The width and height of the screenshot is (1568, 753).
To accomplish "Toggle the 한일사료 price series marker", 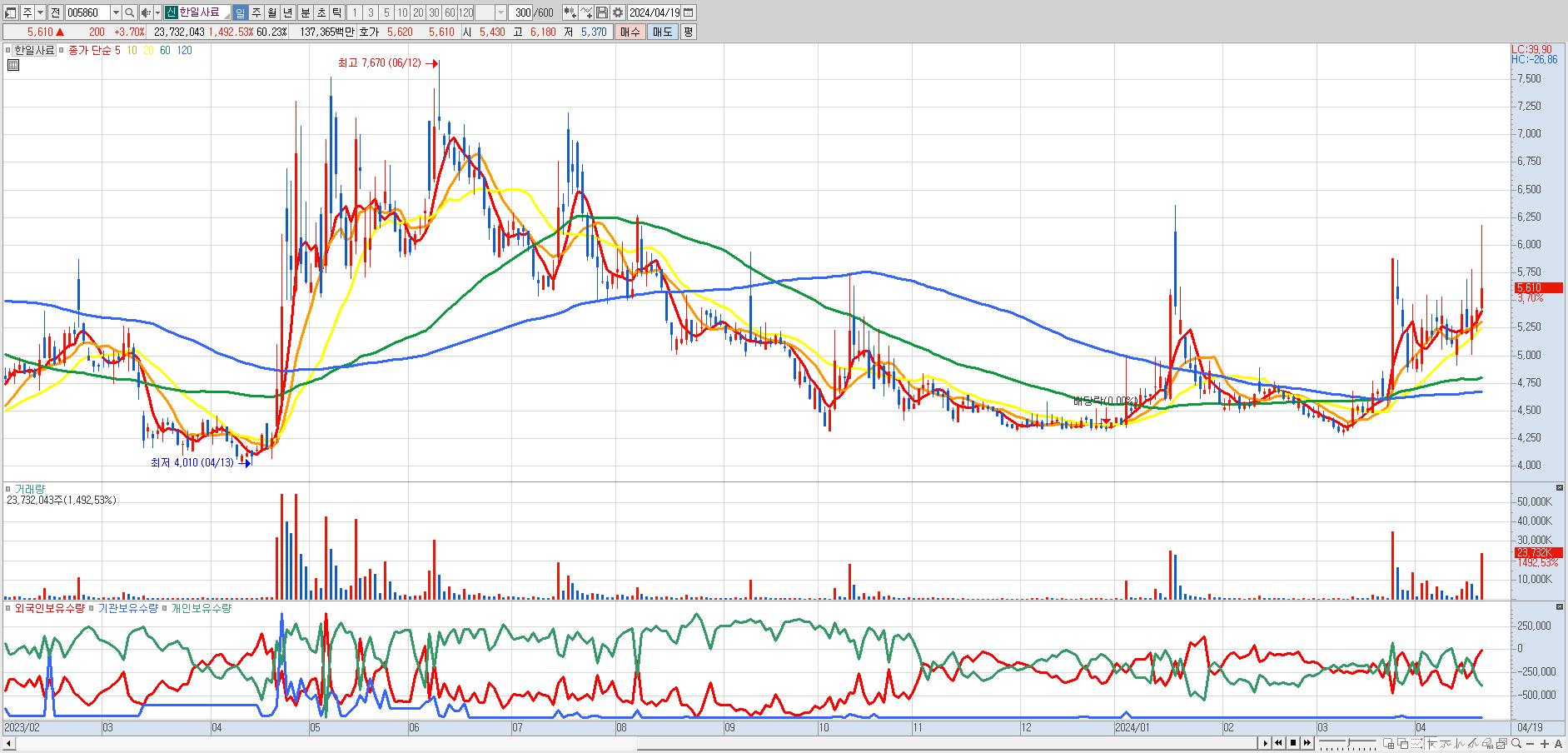I will coord(8,50).
